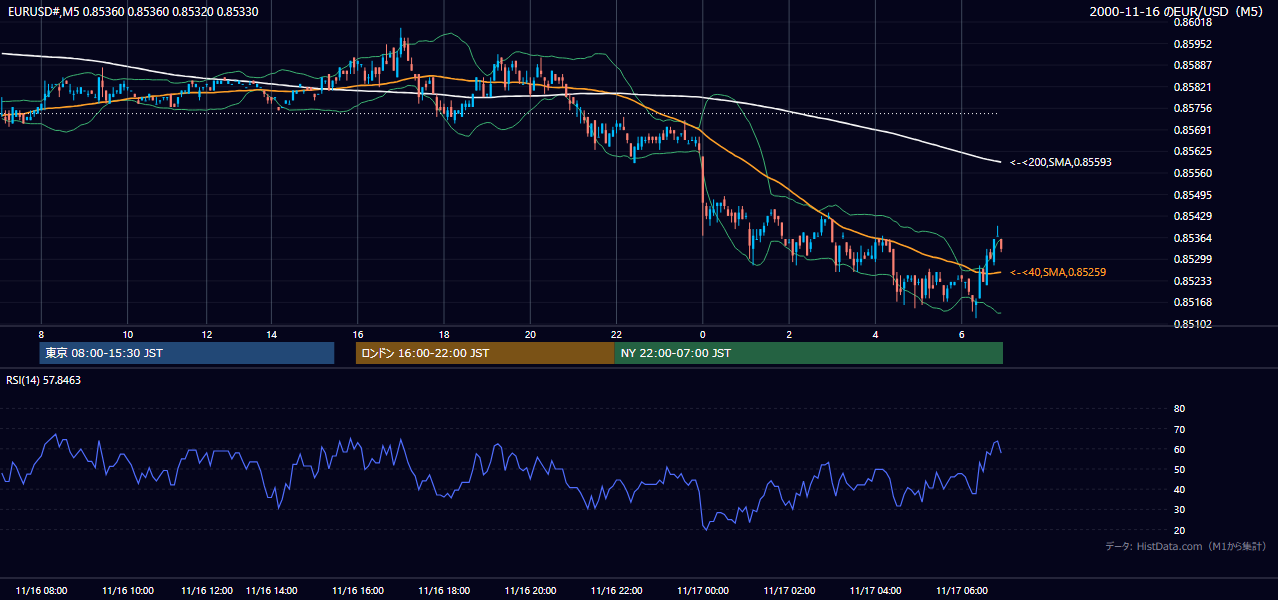This screenshot has height=600, width=1278.
Task: Click price axis value 0.85821
Action: point(1192,87)
